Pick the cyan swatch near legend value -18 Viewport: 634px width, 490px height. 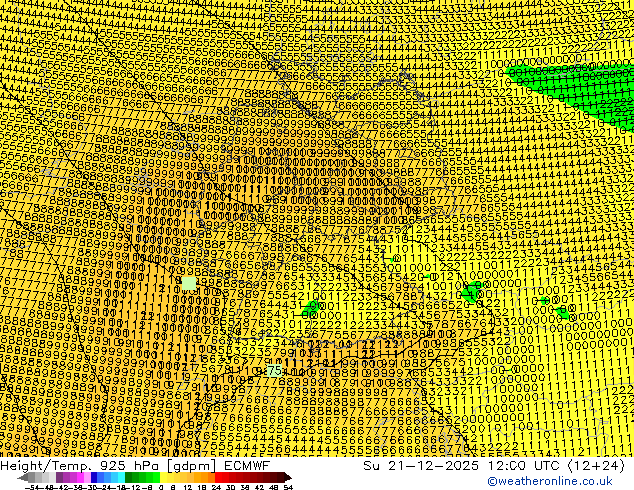(121, 477)
